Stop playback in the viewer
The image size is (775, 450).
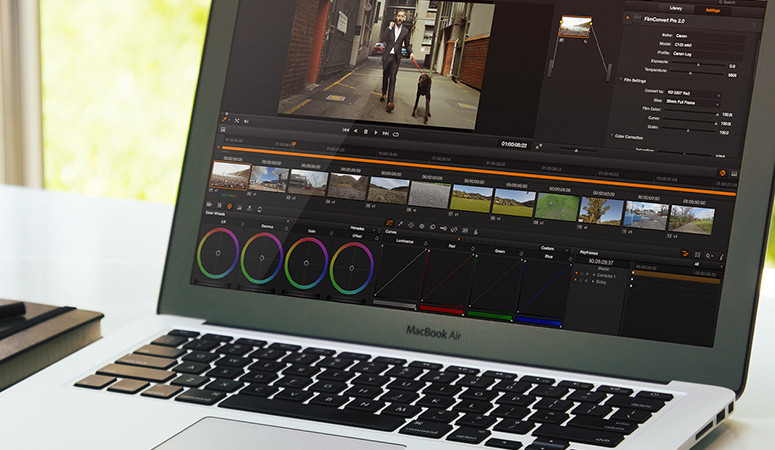[x=366, y=132]
